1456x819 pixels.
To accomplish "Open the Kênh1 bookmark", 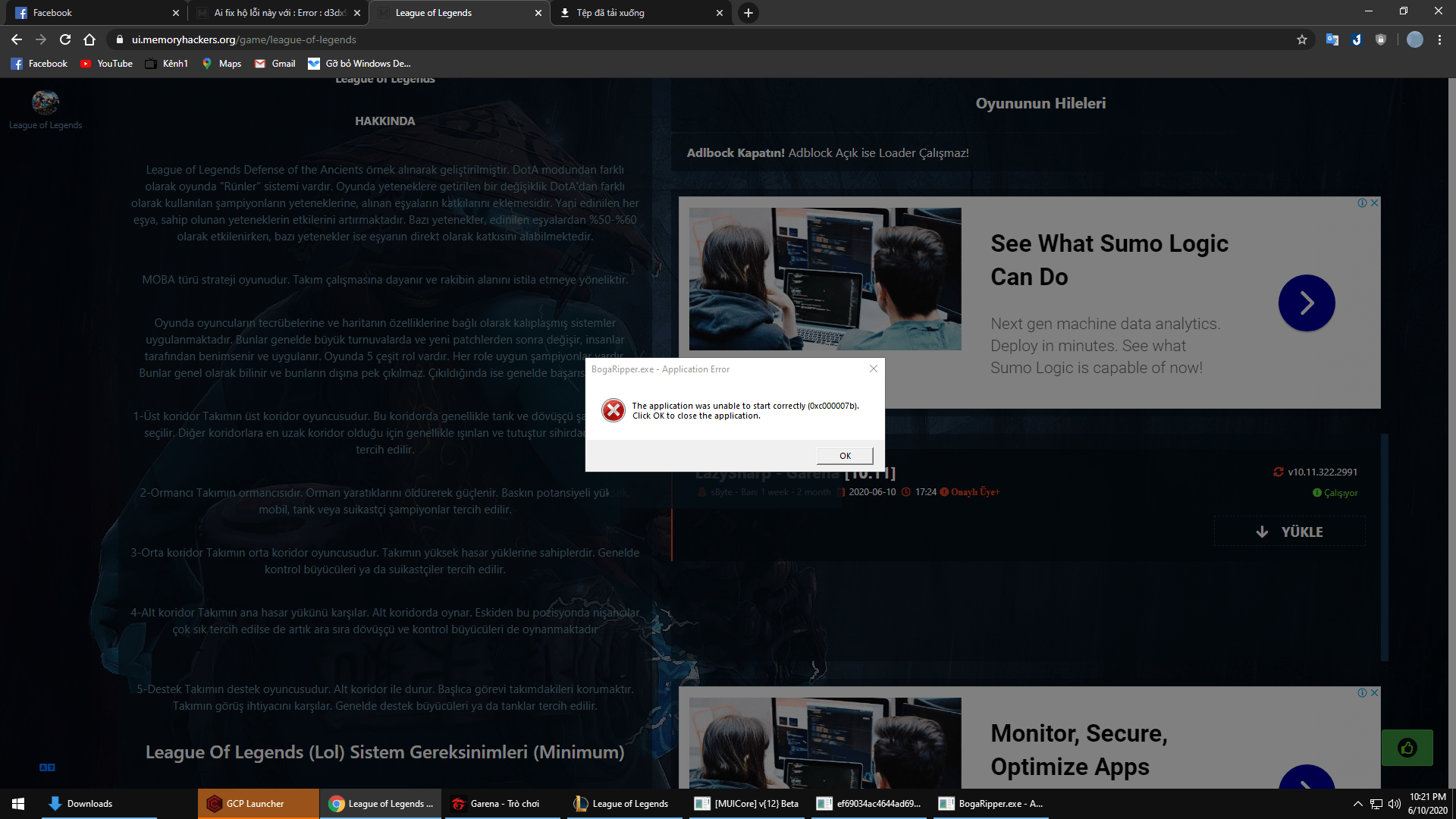I will pyautogui.click(x=166, y=64).
